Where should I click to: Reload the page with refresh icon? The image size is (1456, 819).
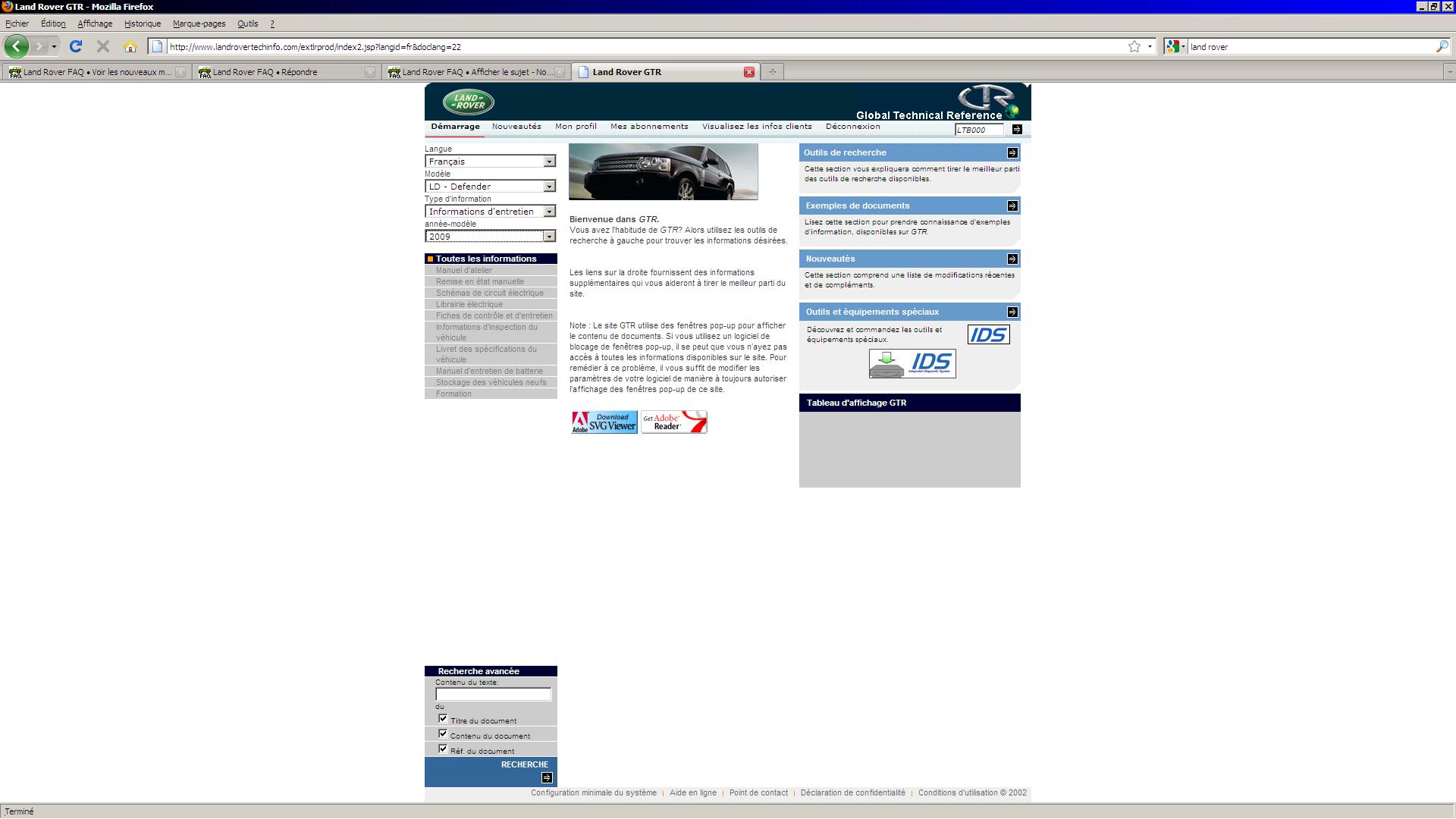tap(76, 46)
